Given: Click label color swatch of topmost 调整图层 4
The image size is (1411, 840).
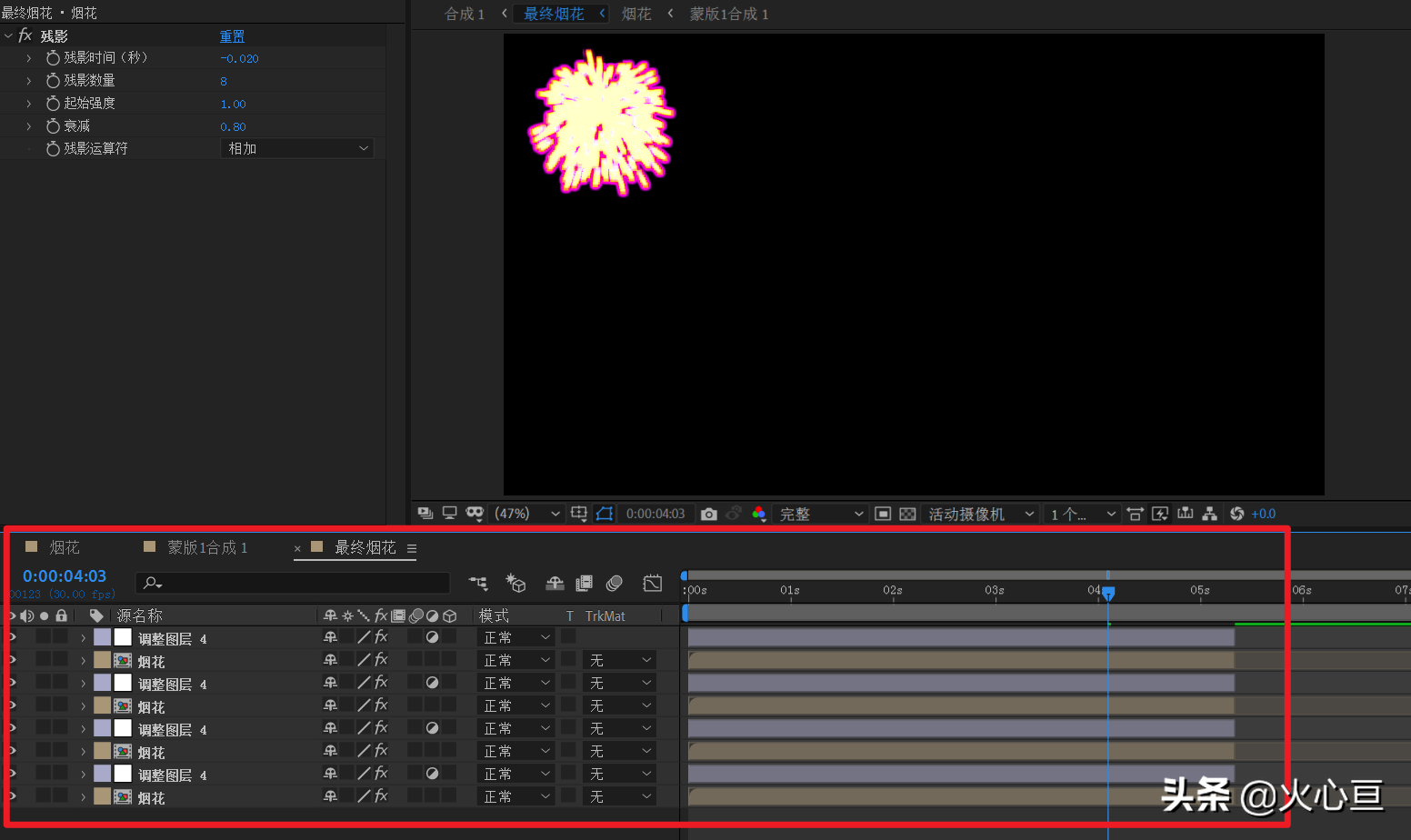Looking at the screenshot, I should (102, 637).
